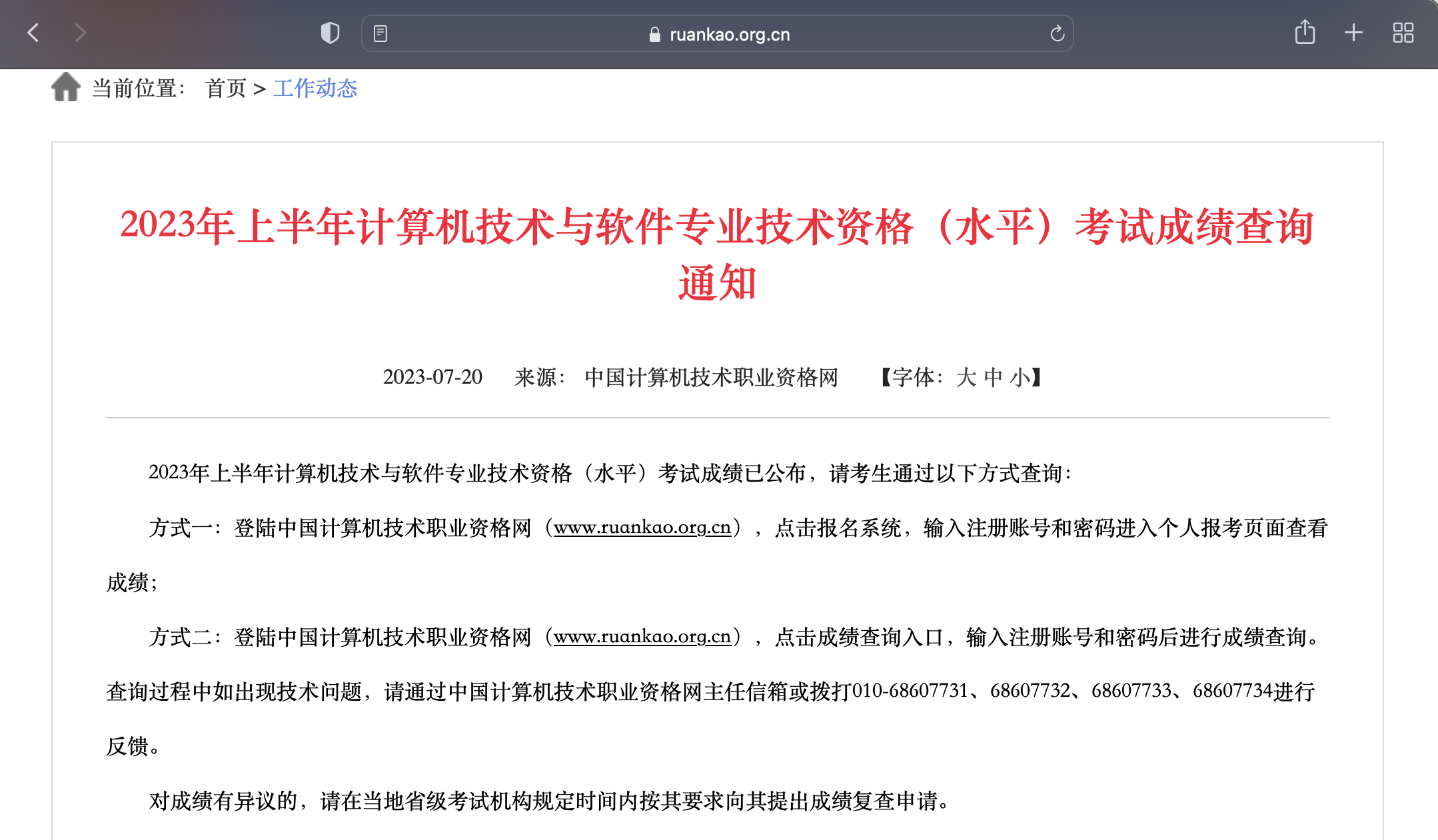The height and width of the screenshot is (840, 1438).
Task: Show Reader view from address bar icon
Action: [x=380, y=33]
